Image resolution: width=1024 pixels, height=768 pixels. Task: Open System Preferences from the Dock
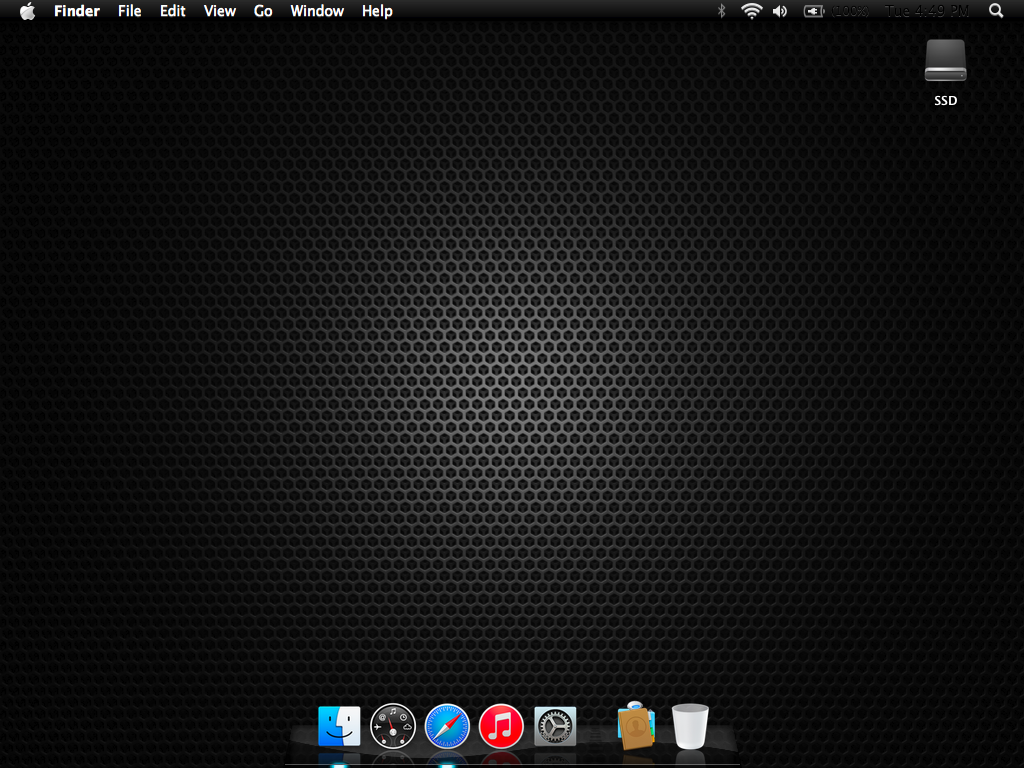(555, 726)
